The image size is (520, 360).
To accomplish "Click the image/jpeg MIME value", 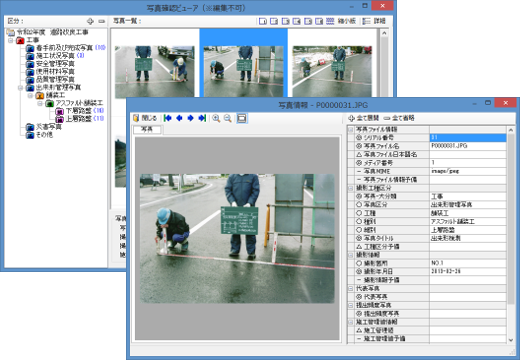I will 468,171.
